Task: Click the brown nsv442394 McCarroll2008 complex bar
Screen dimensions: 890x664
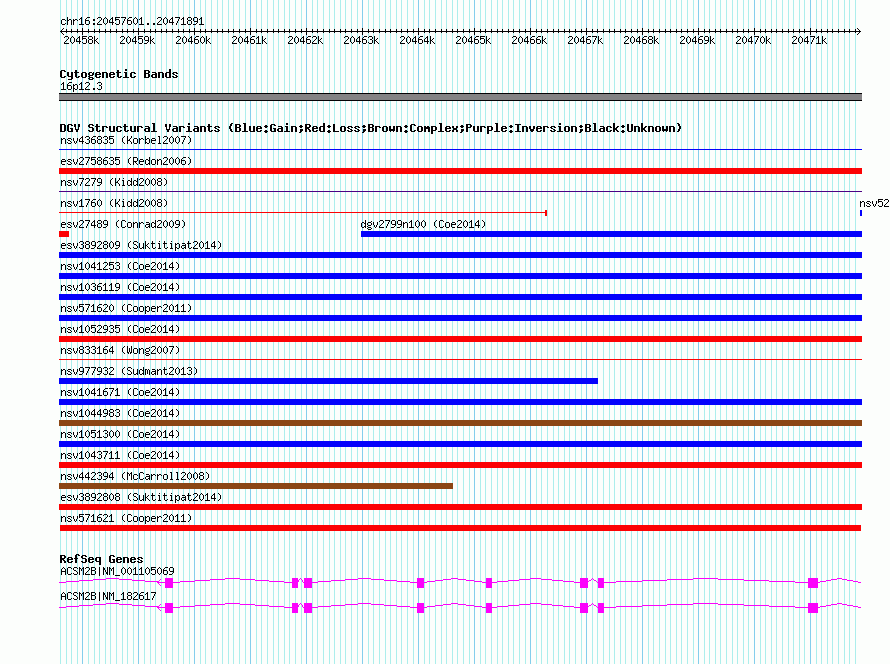Action: coord(256,486)
